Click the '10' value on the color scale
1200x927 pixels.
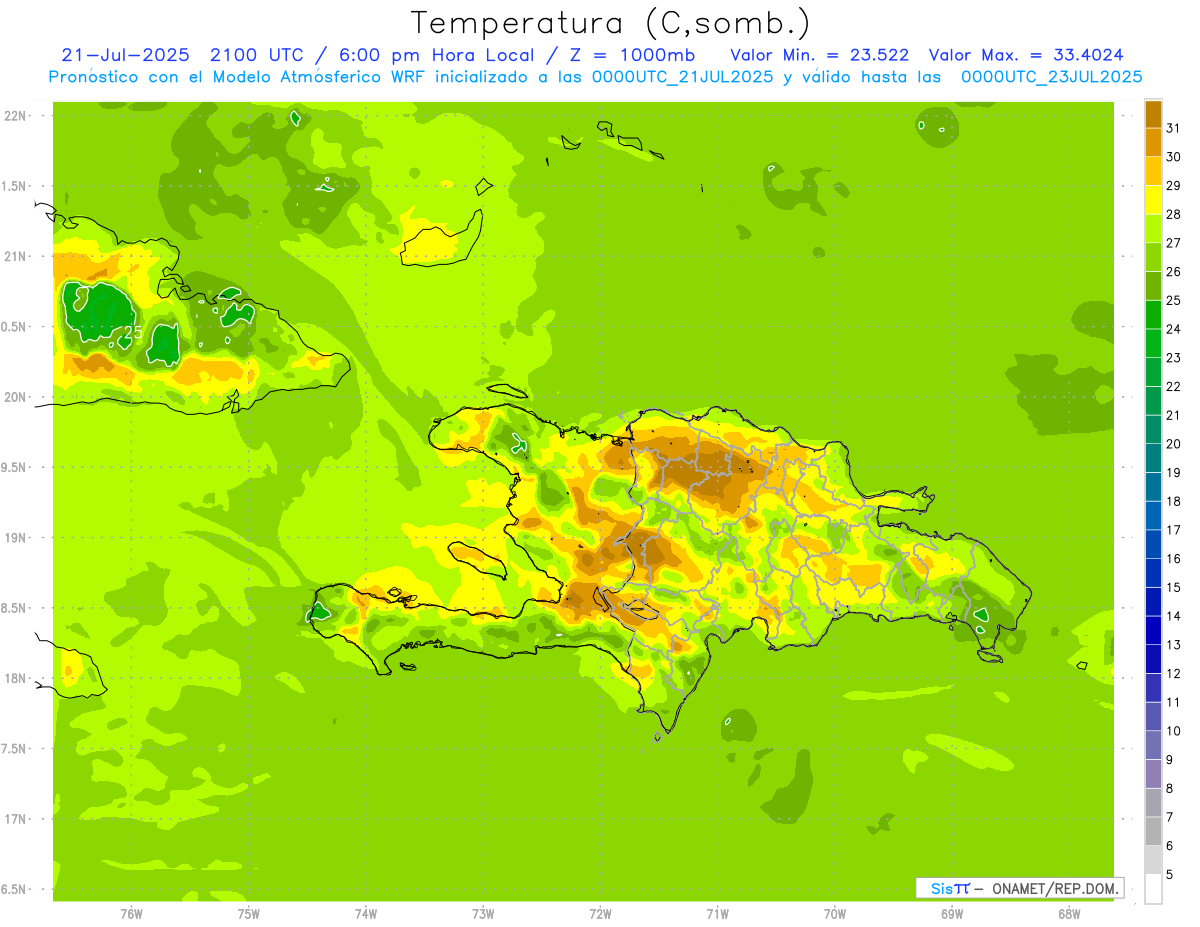coord(1173,731)
